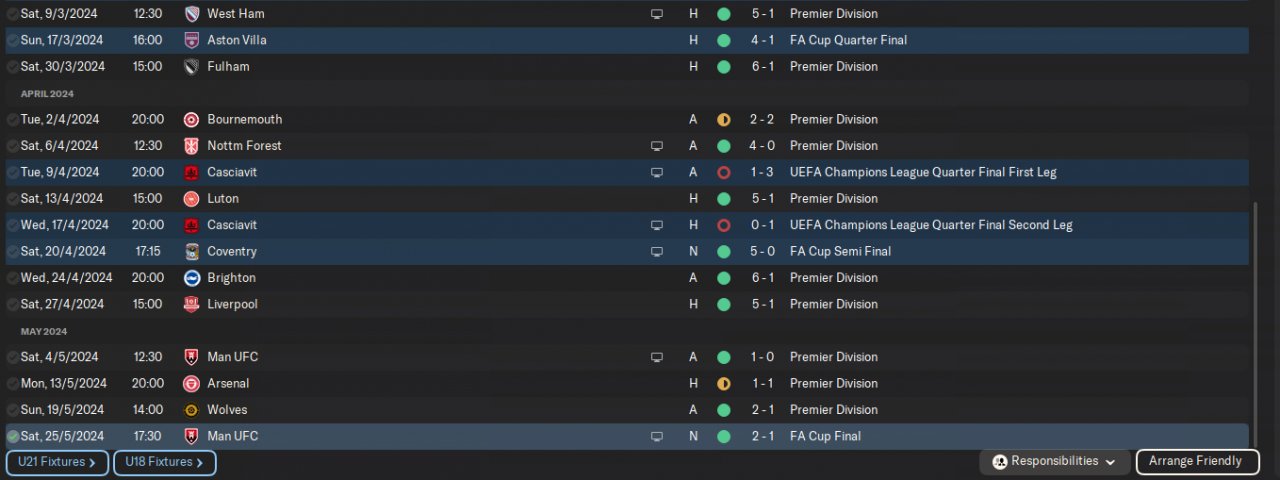The width and height of the screenshot is (1280, 480).
Task: Click the vertical scrollbar on the fixtures list
Action: [x=1256, y=315]
